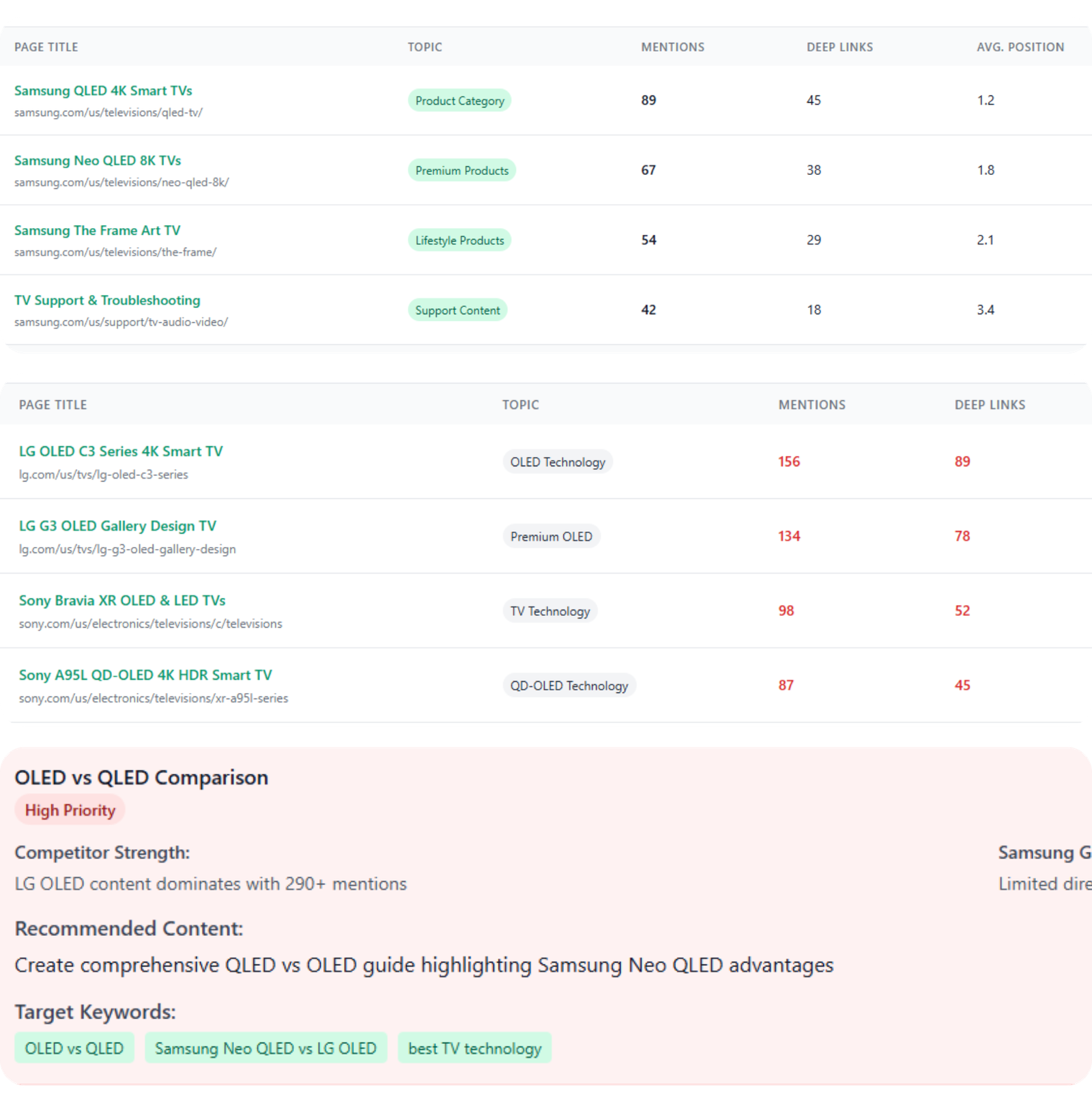The height and width of the screenshot is (1100, 1092).
Task: Sort competitor table by DEEP LINKS header
Action: click(990, 405)
